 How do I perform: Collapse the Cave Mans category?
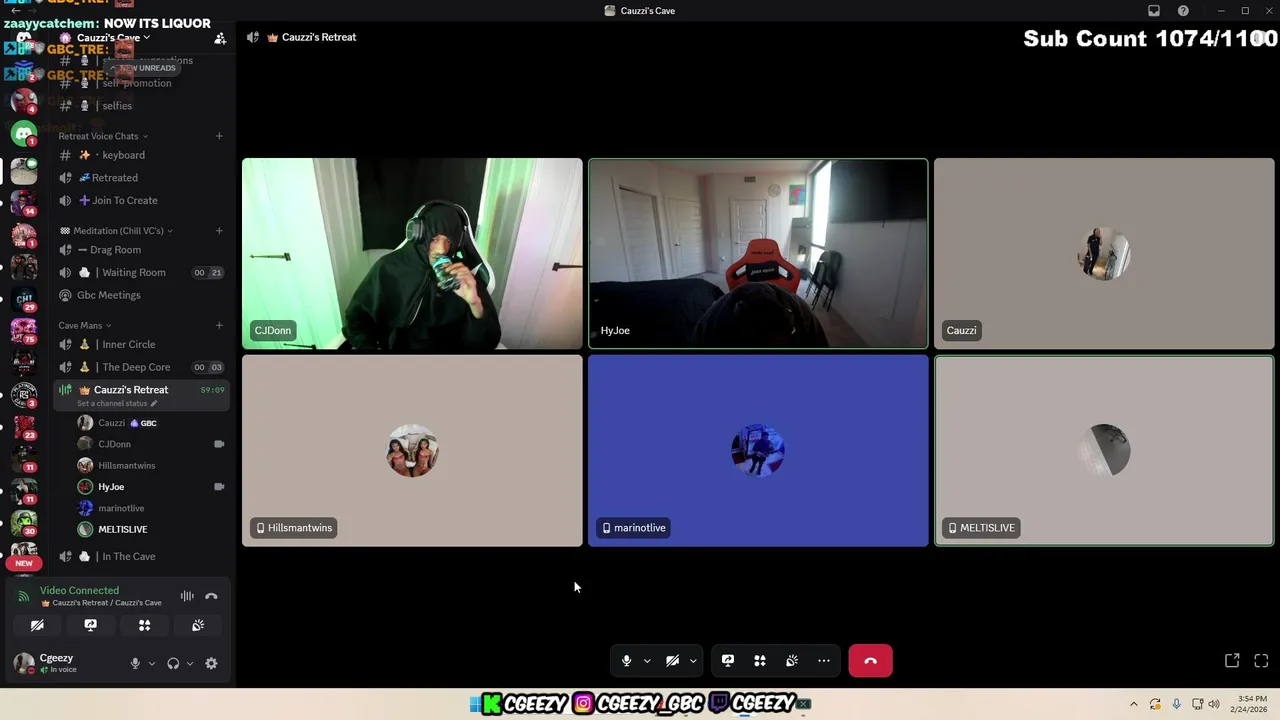85,325
